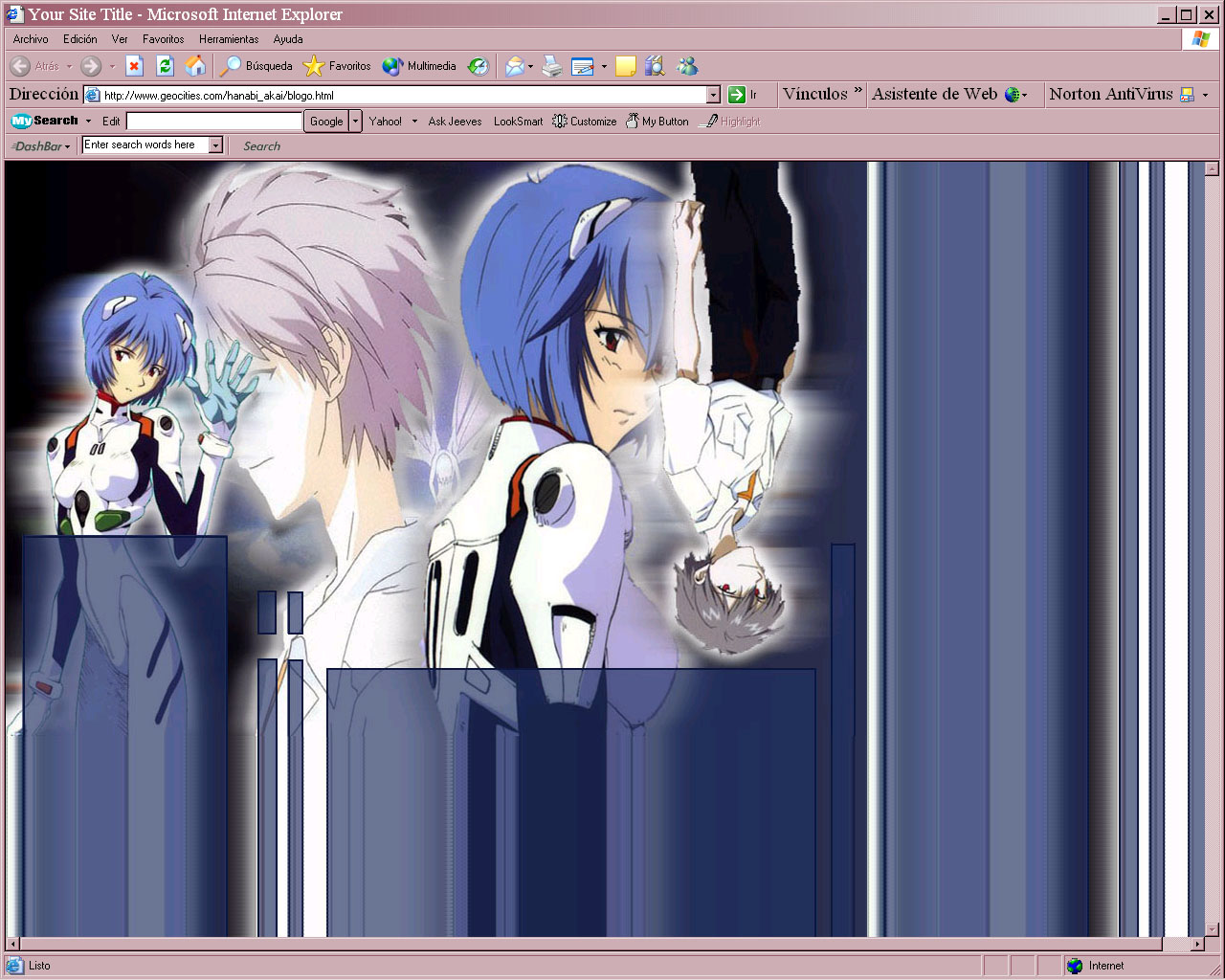
Task: Open the DashBar menu dropdown
Action: 67,146
